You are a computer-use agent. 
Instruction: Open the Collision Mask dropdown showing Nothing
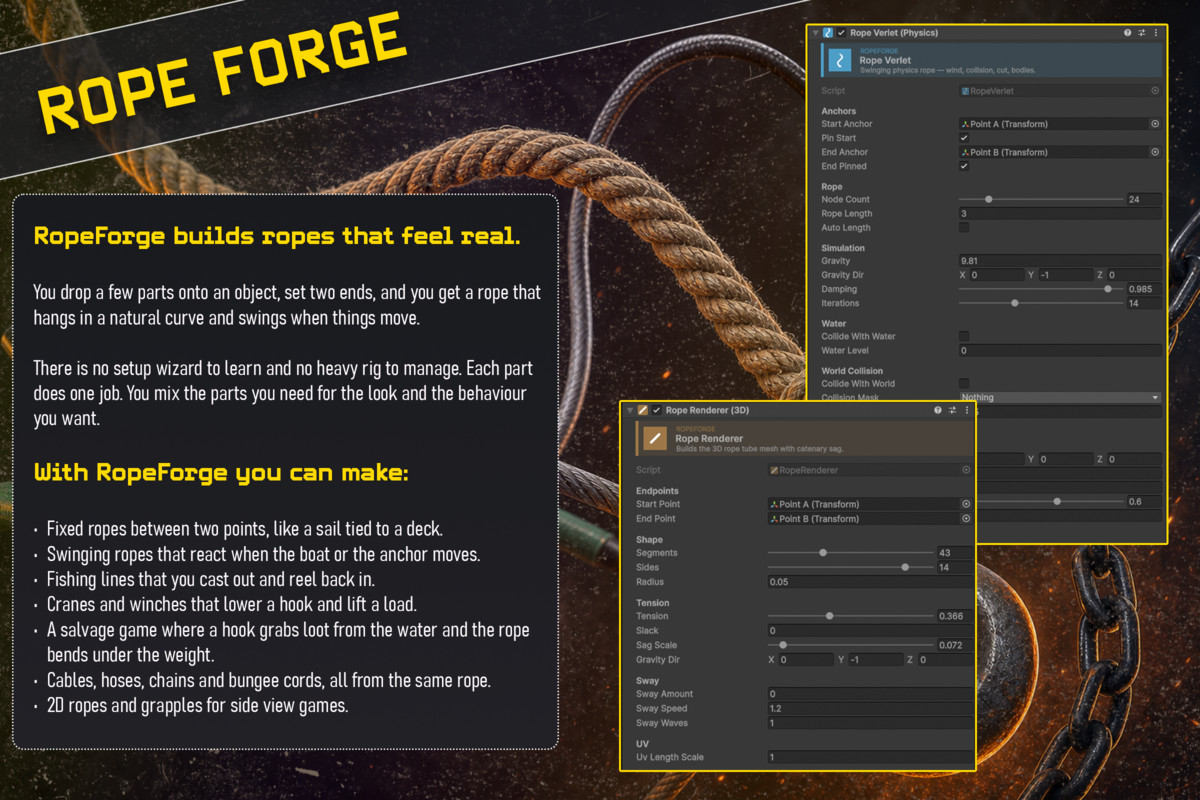point(1060,398)
